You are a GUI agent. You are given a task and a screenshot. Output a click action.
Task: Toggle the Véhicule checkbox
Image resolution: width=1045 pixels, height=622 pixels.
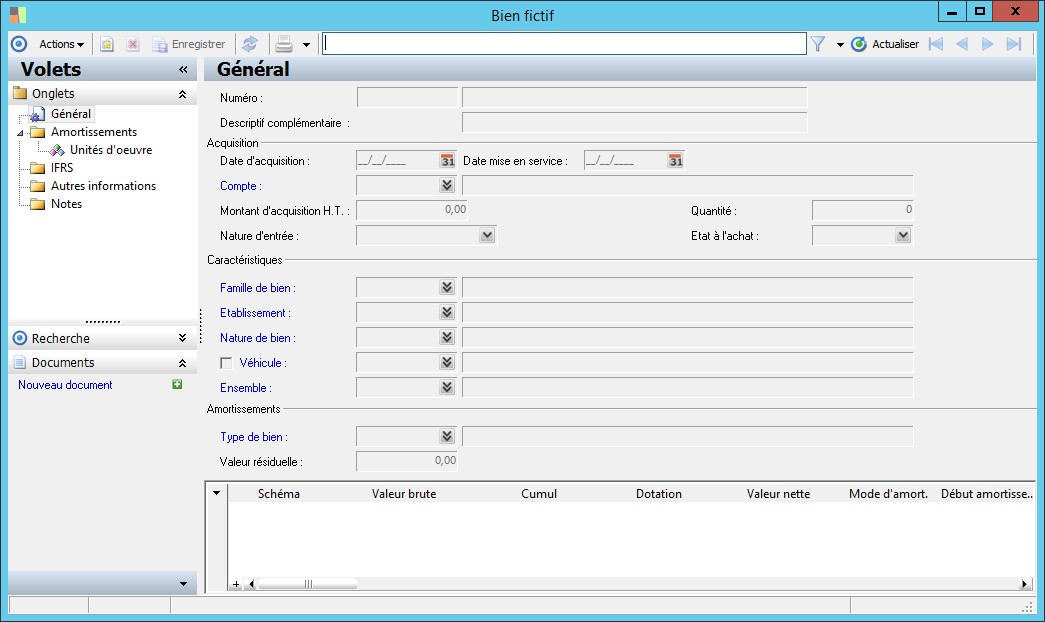coord(226,363)
